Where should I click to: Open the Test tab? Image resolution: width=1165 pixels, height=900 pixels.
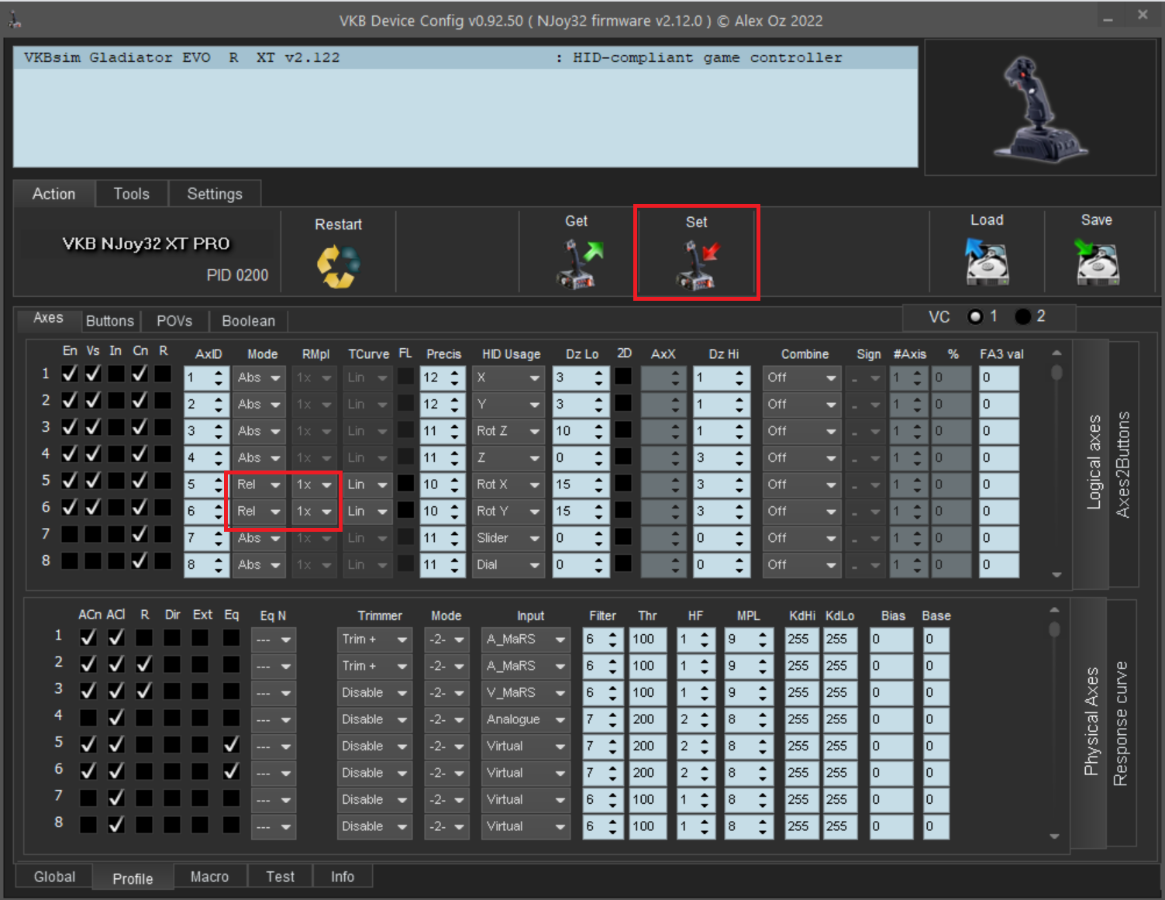click(280, 877)
